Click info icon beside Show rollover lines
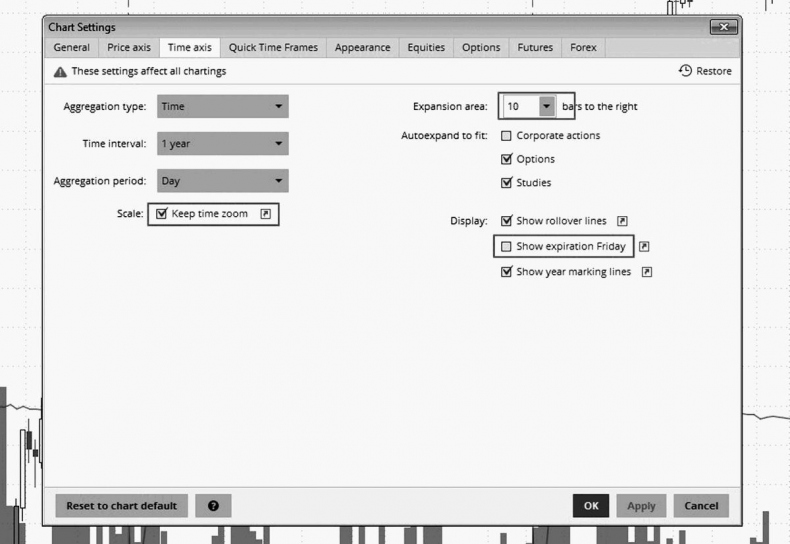The height and width of the screenshot is (544, 790). pos(622,221)
